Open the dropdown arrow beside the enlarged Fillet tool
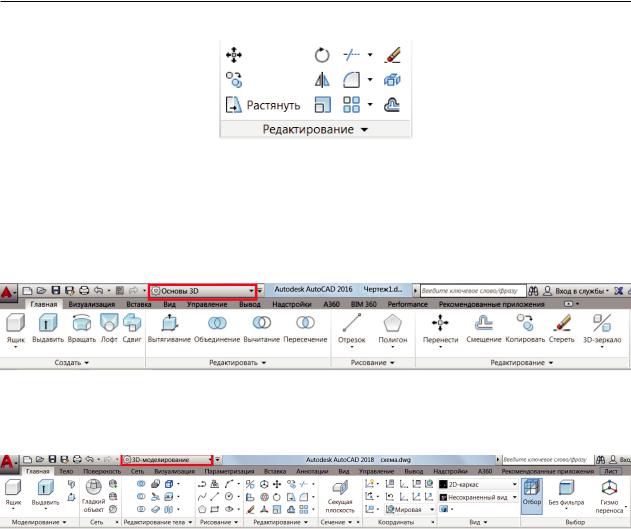The image size is (631, 529). tap(370, 80)
